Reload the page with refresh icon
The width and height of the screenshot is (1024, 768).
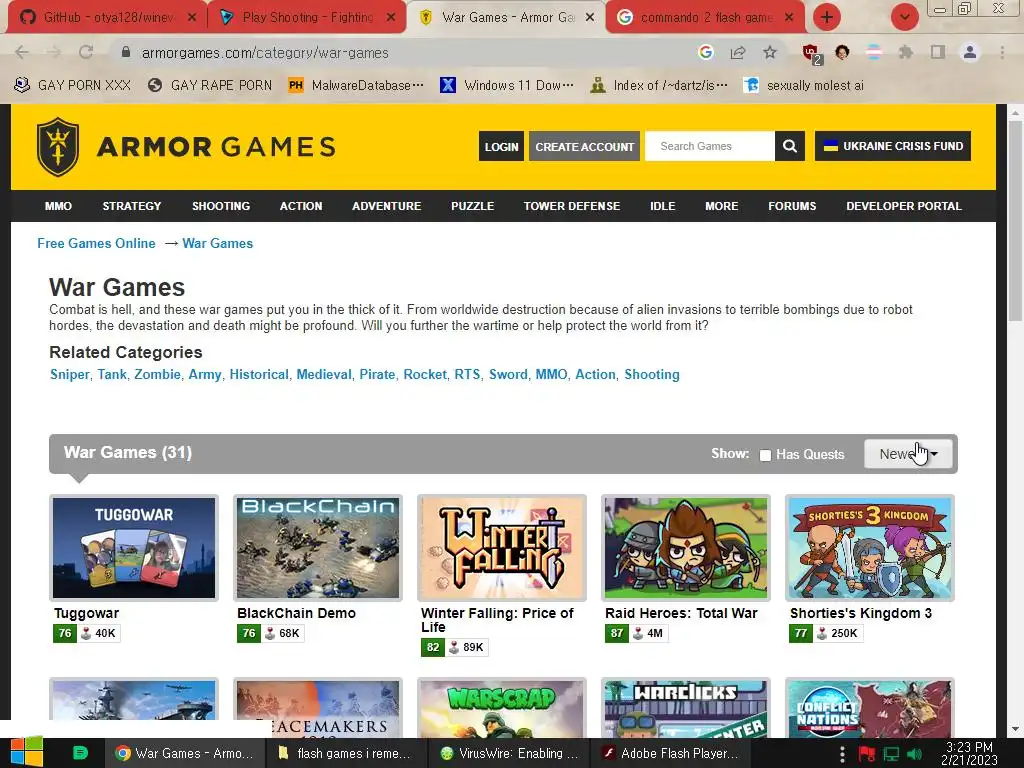click(x=86, y=52)
